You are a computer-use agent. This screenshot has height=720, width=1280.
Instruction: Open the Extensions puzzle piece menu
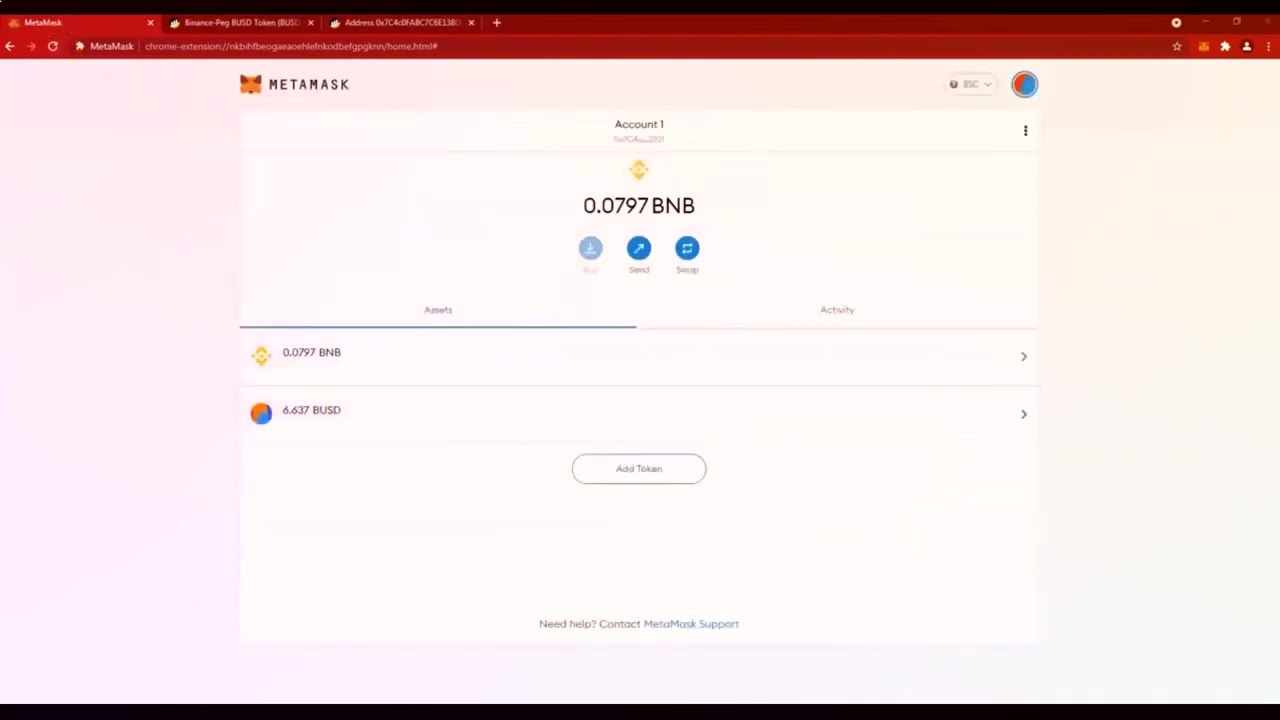[x=1225, y=46]
